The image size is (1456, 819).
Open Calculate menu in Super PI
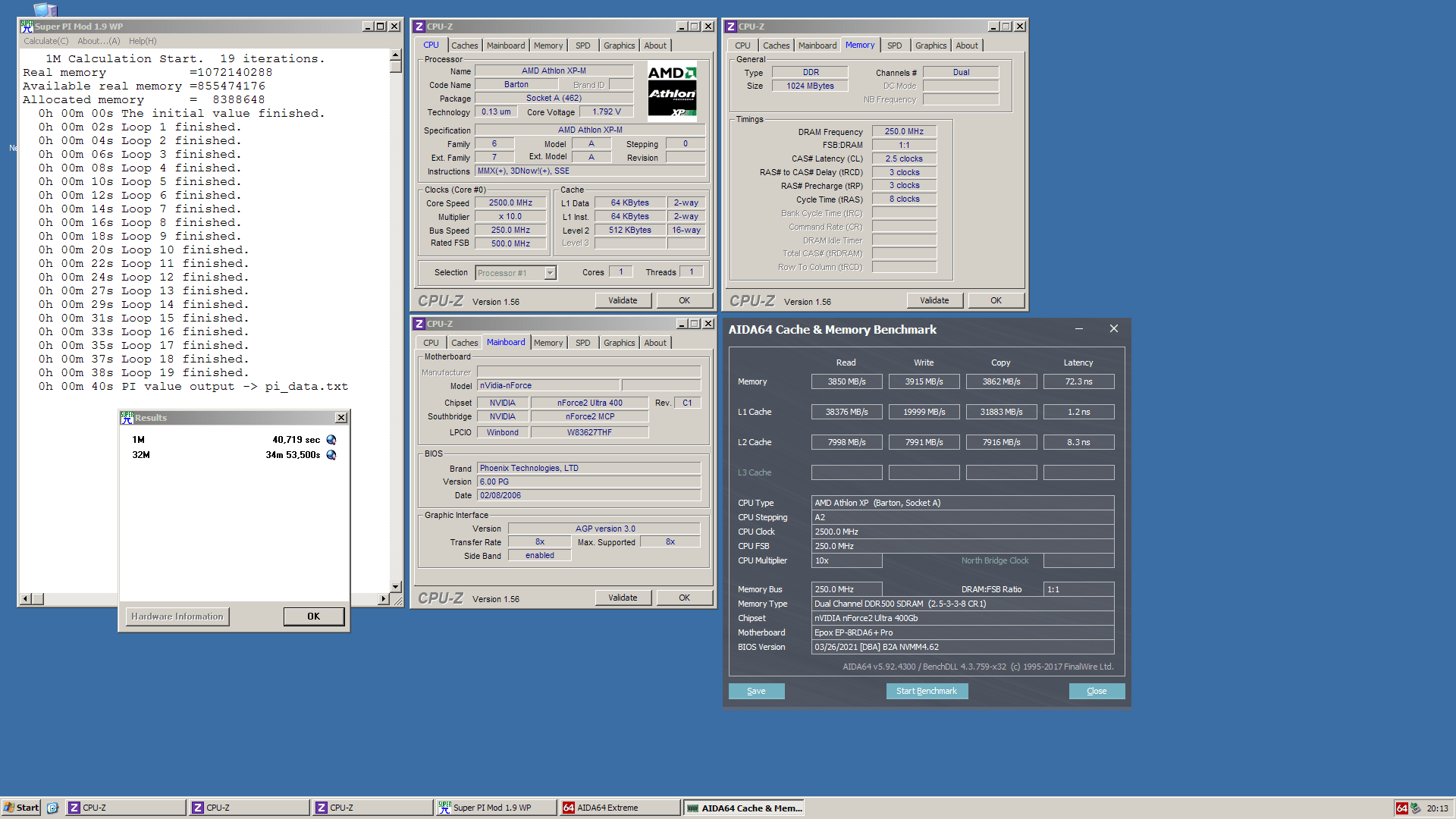pyautogui.click(x=45, y=41)
